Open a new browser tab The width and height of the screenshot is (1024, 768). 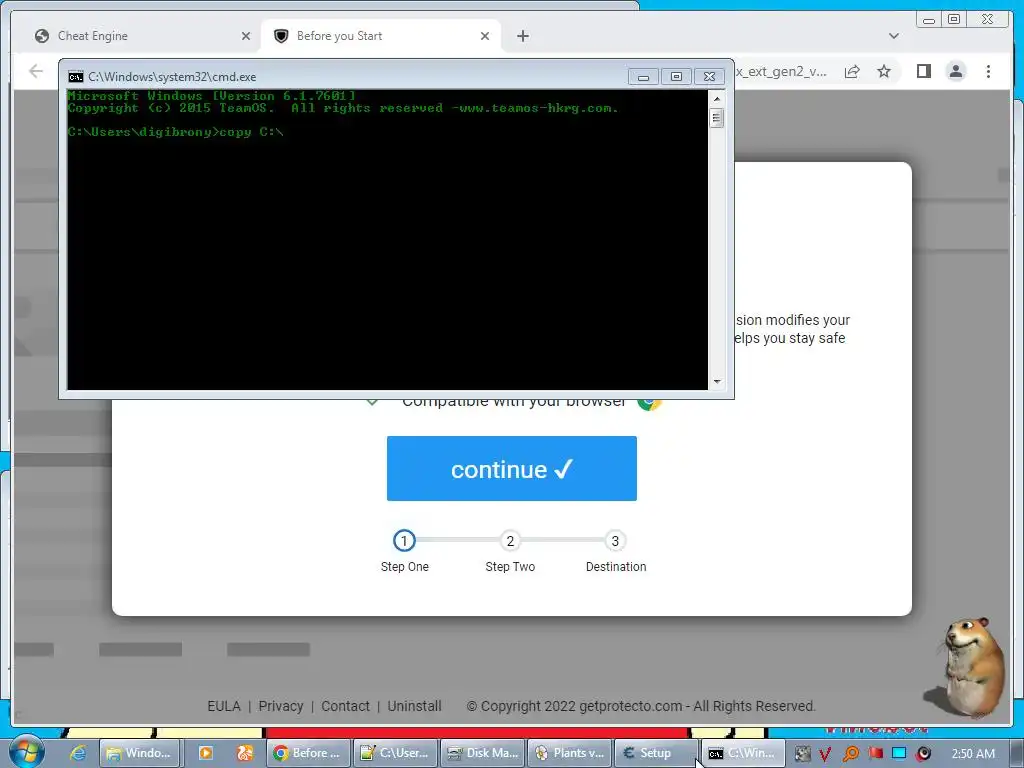(x=522, y=36)
